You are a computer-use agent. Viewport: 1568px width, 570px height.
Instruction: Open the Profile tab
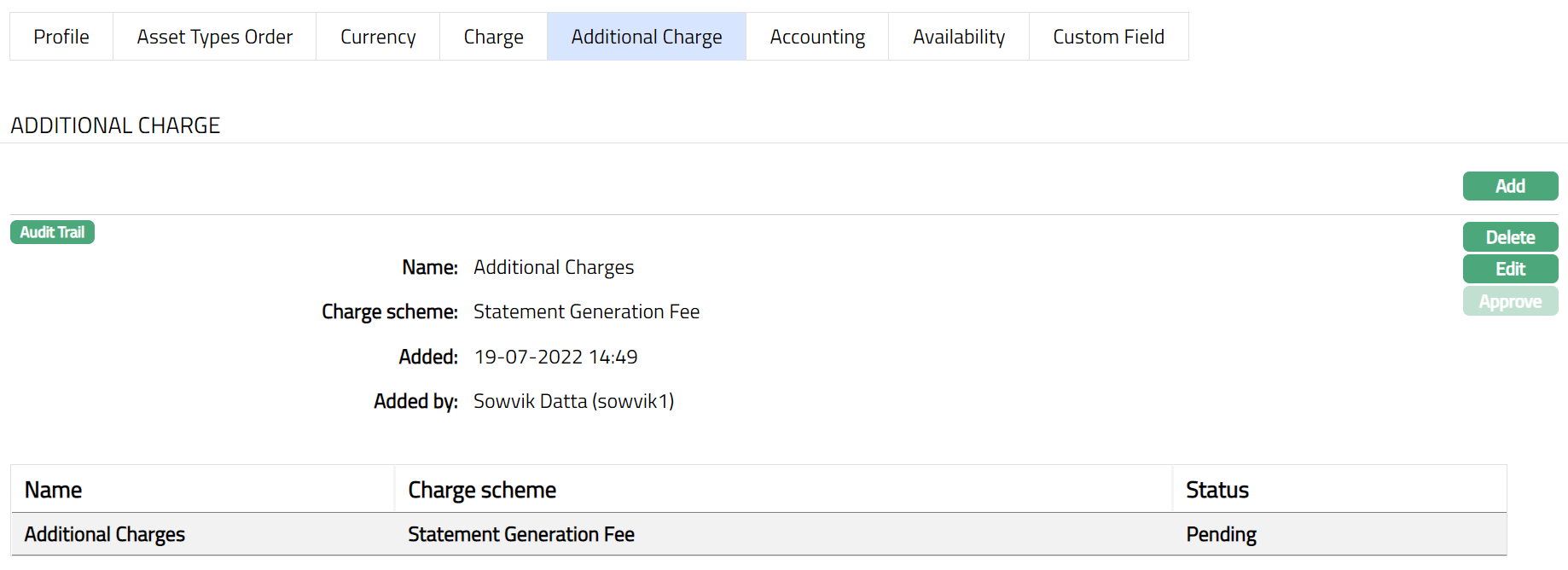coord(61,37)
